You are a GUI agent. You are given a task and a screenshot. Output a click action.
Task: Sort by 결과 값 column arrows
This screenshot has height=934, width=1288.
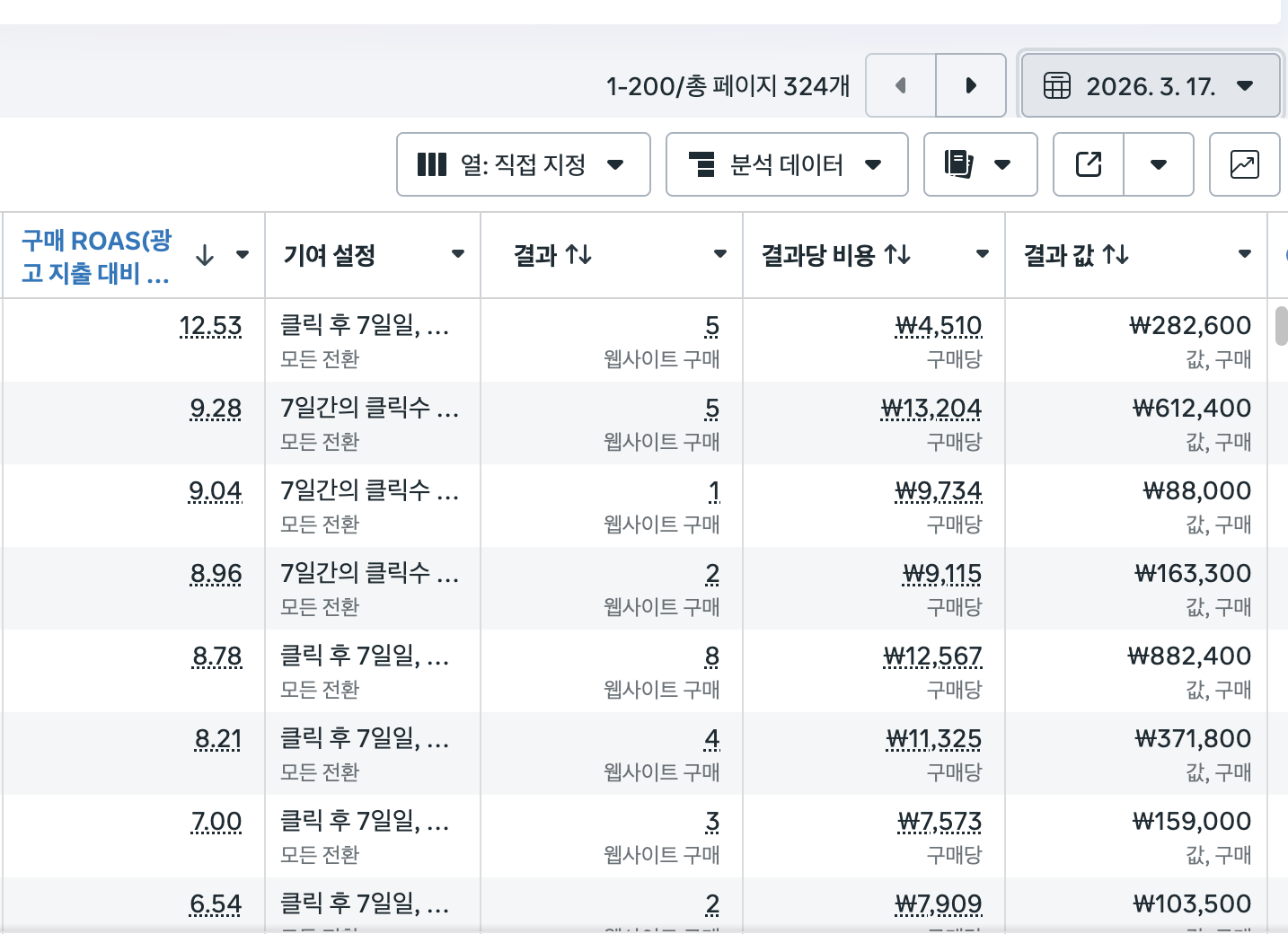pyautogui.click(x=1116, y=255)
